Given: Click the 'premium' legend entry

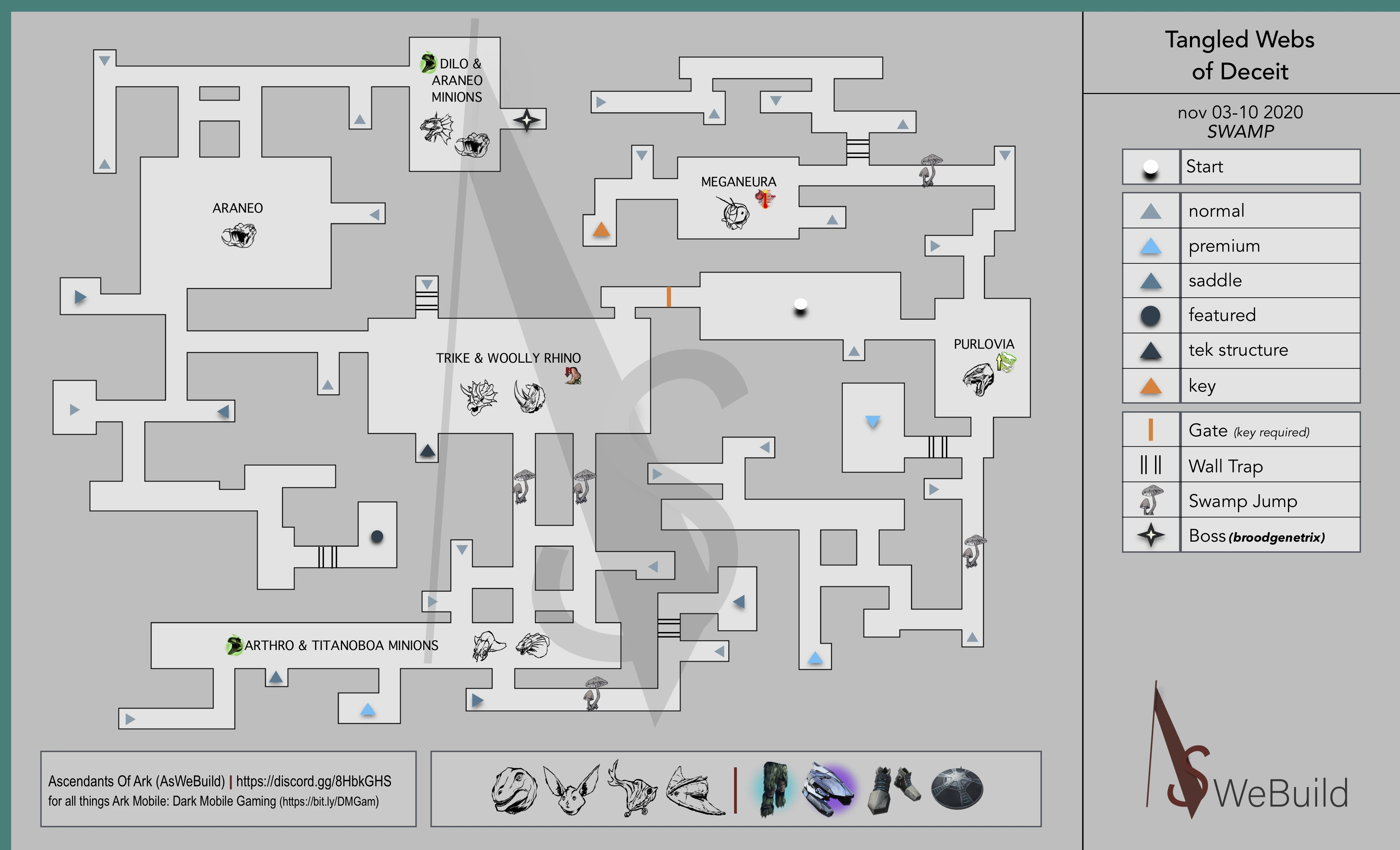Looking at the screenshot, I should click(x=1224, y=246).
